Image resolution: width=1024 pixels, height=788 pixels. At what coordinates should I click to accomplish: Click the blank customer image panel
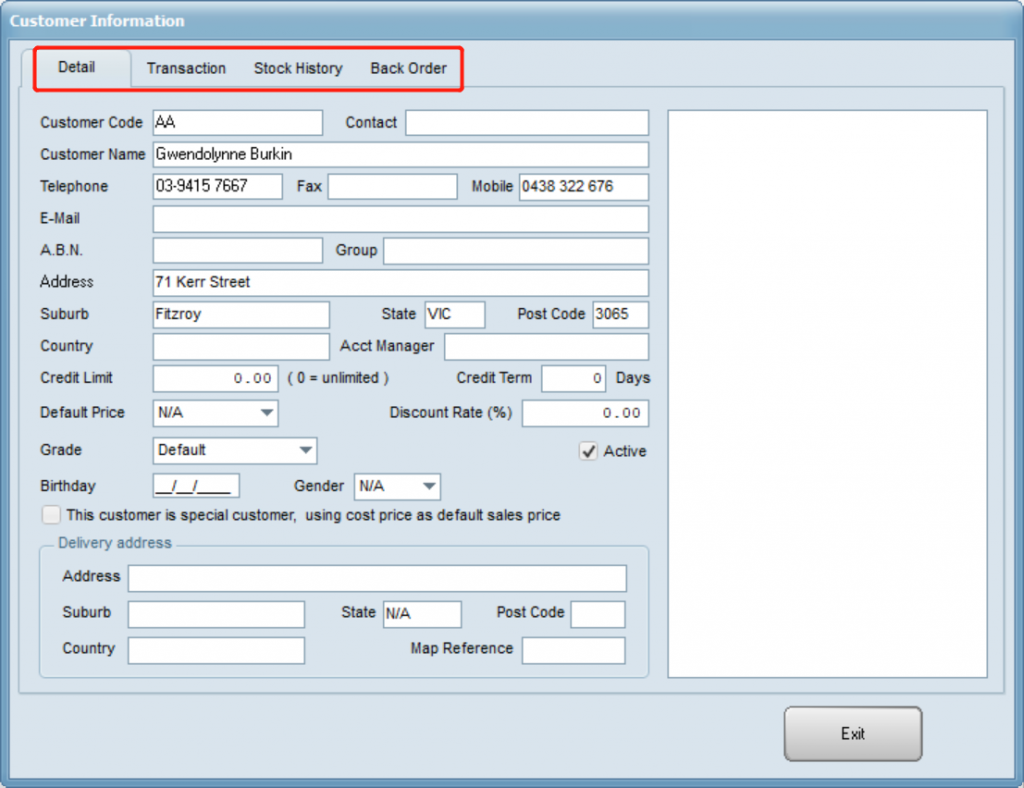827,393
